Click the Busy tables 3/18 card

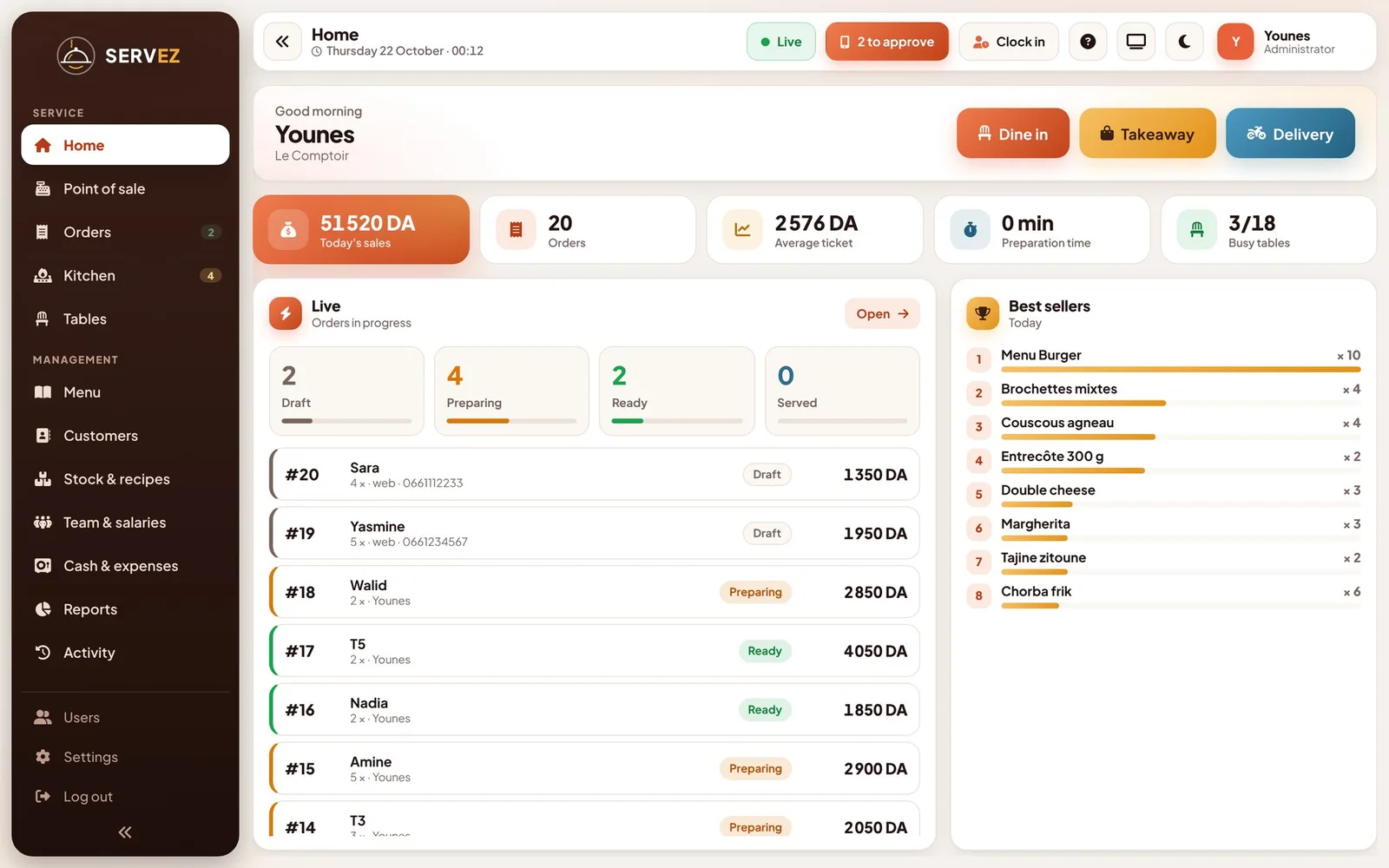click(1268, 229)
